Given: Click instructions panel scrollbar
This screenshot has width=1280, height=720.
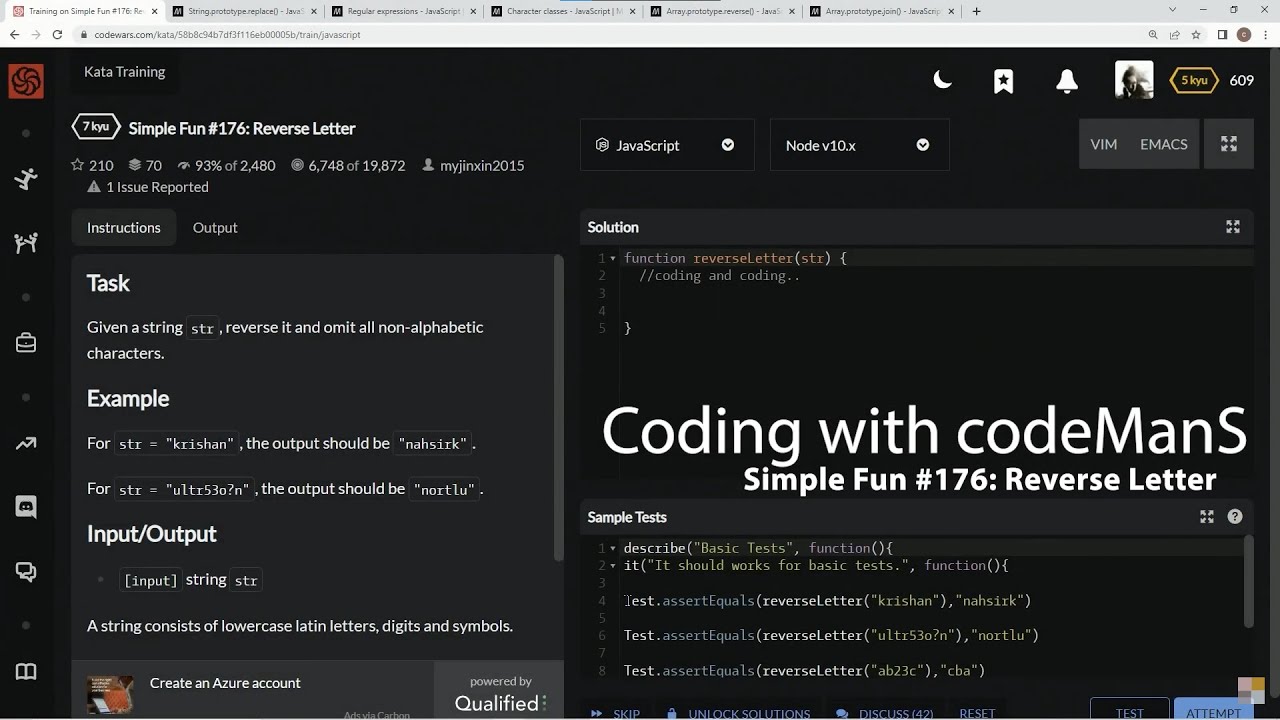Looking at the screenshot, I should [x=558, y=408].
